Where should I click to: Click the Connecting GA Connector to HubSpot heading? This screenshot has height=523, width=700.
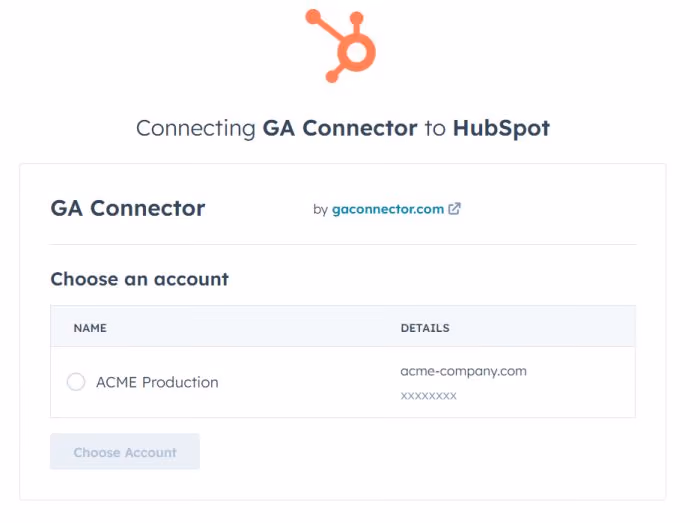pos(343,129)
